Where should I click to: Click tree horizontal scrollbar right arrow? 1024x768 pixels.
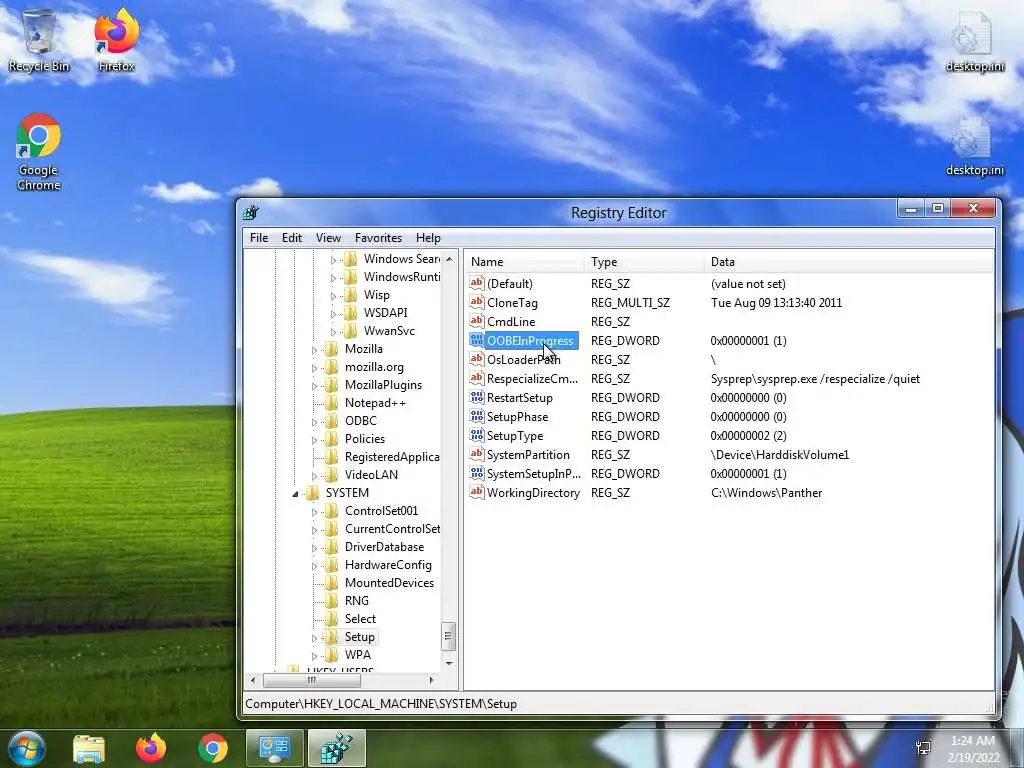[x=431, y=680]
